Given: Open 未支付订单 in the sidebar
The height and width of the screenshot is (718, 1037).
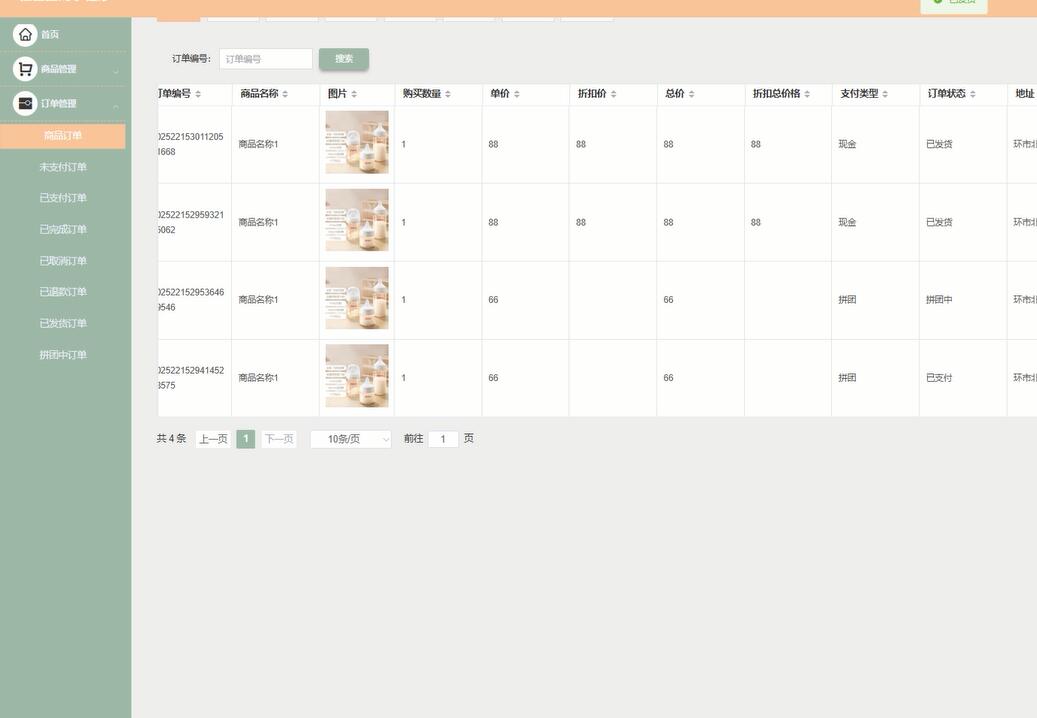Looking at the screenshot, I should pos(63,167).
